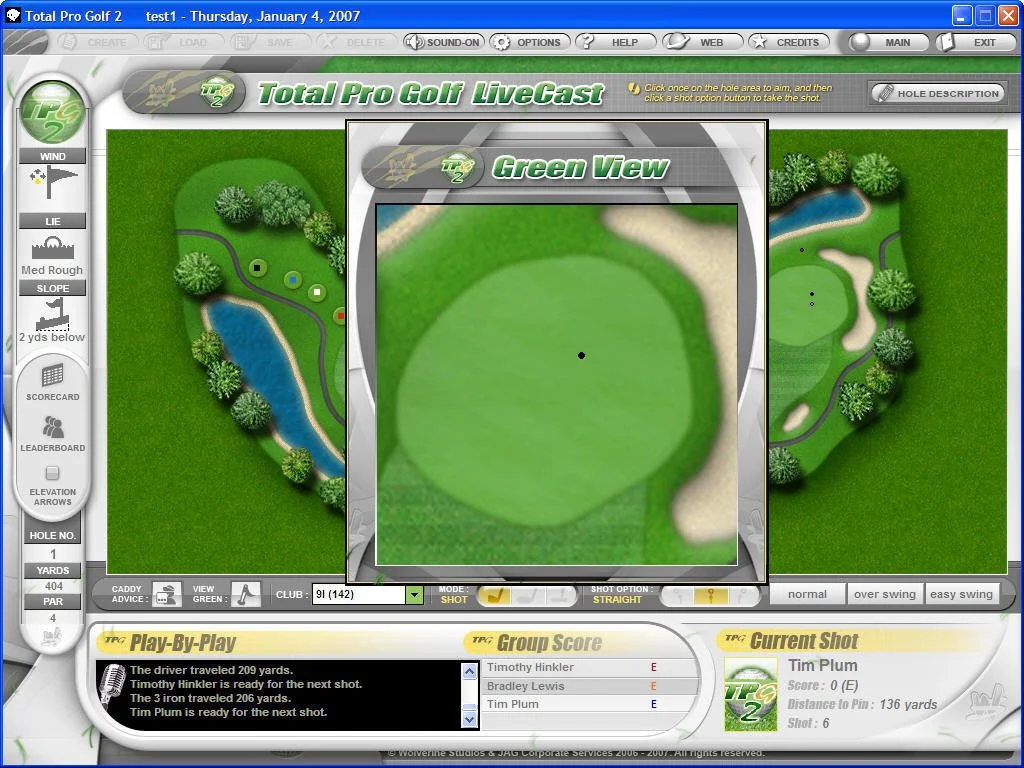Take a shot with the over swing button
The image size is (1024, 768).
pyautogui.click(x=884, y=593)
